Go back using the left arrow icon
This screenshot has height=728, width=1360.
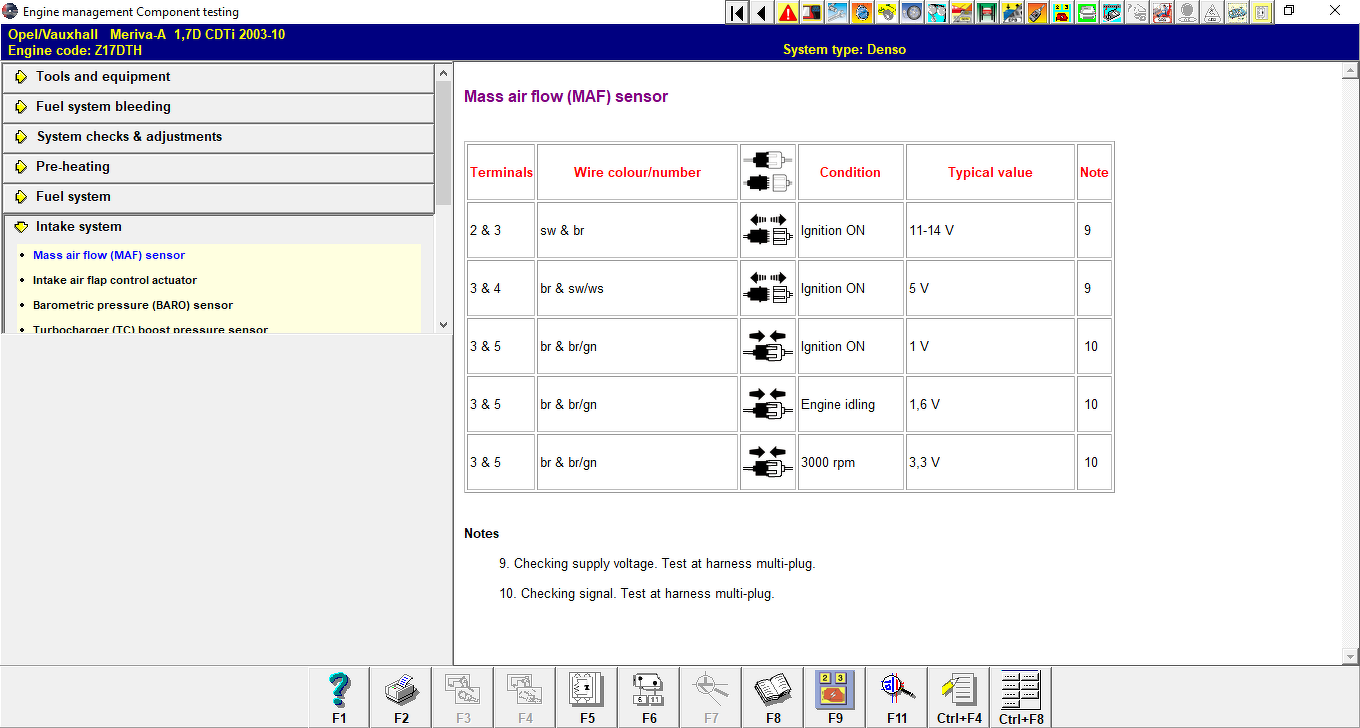[x=761, y=12]
